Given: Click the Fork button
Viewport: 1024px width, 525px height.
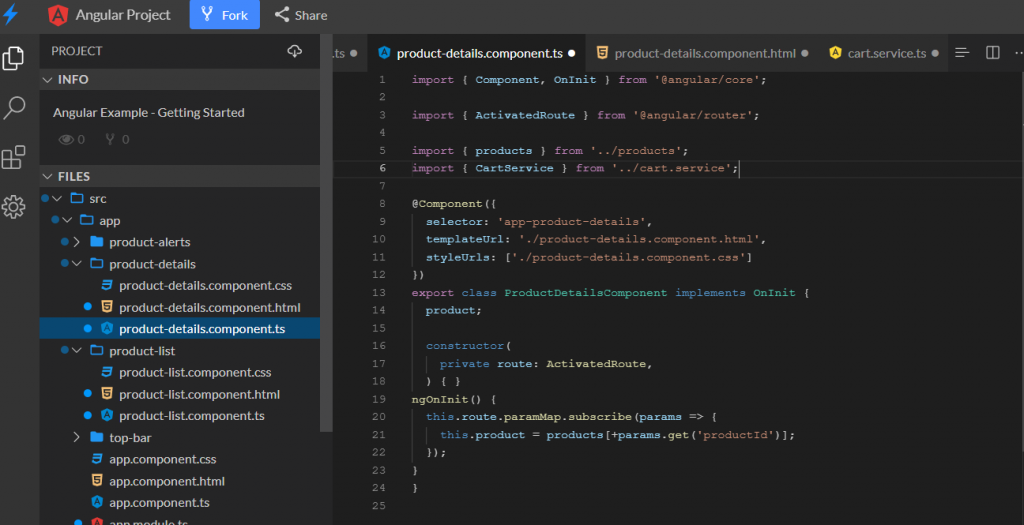Looking at the screenshot, I should 224,15.
